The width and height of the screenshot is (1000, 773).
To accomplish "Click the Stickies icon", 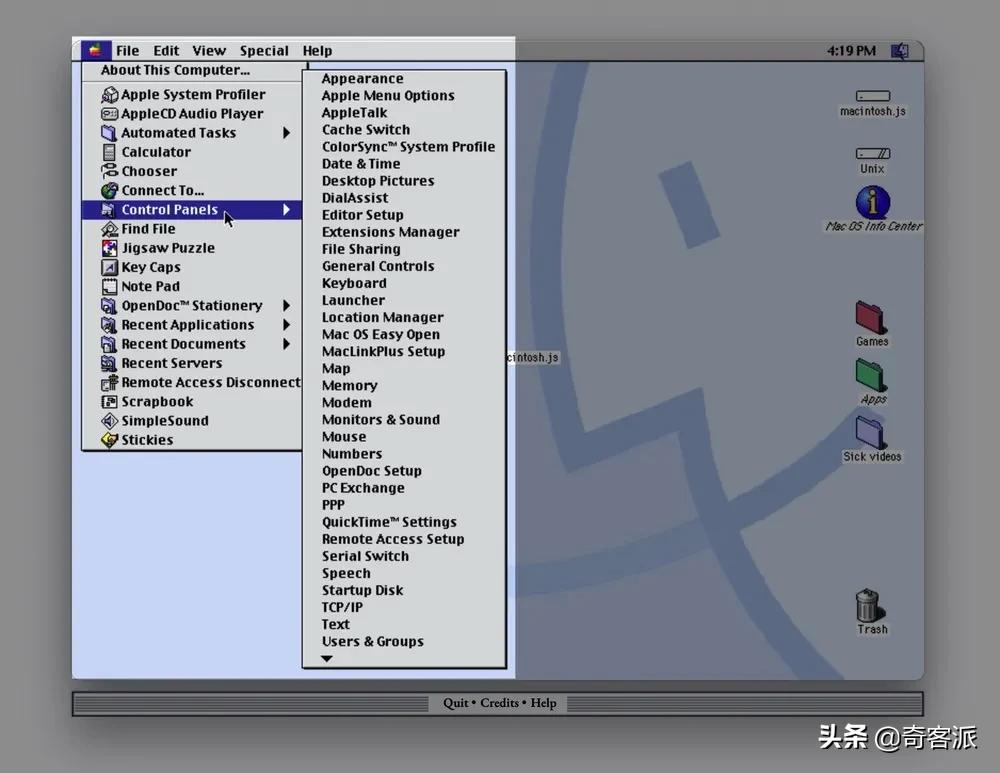I will (x=110, y=440).
